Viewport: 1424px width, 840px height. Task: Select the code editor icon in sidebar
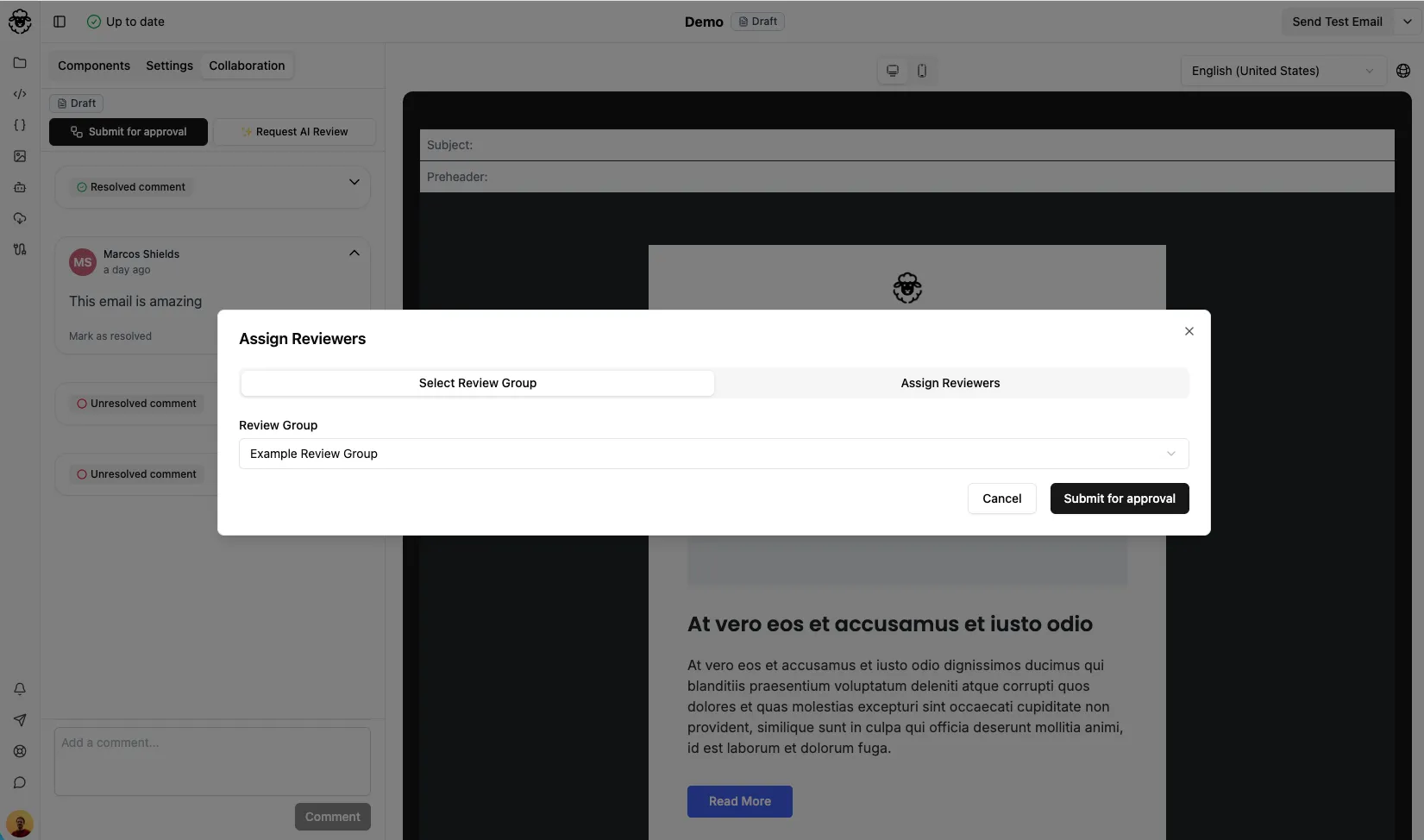click(20, 94)
